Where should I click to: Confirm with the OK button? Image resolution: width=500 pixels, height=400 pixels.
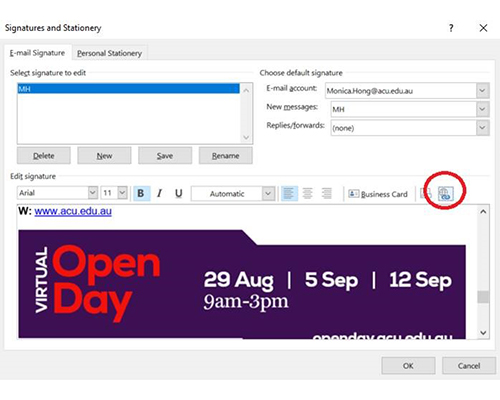[408, 366]
